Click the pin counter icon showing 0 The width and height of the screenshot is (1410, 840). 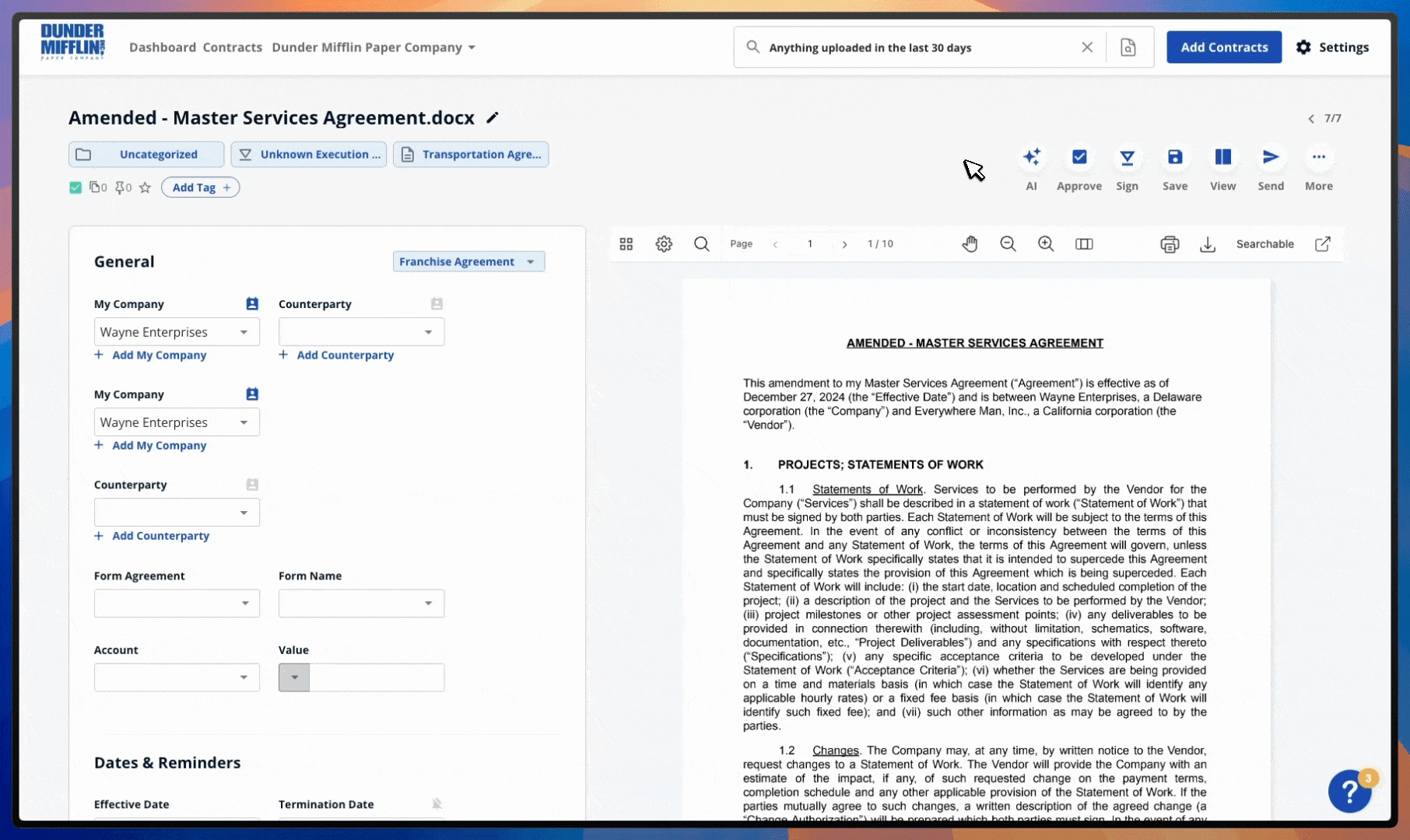[x=123, y=187]
